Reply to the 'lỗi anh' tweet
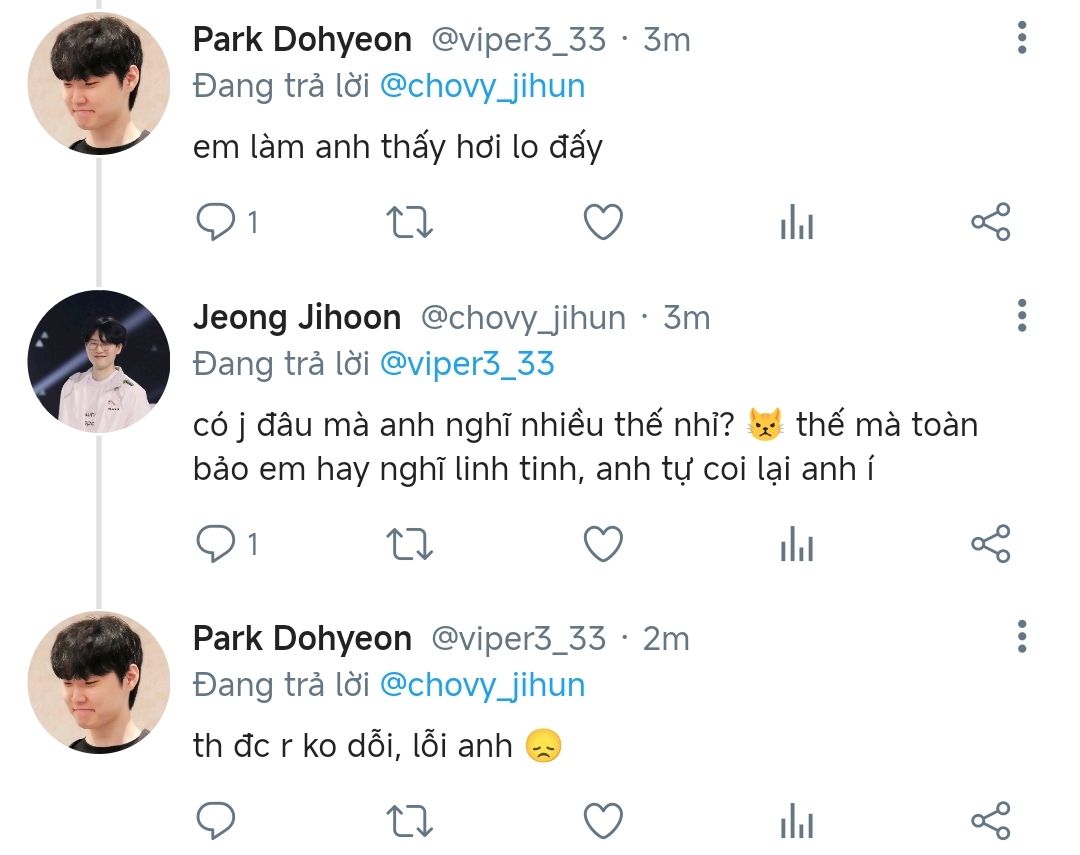1080x855 pixels. (x=214, y=822)
